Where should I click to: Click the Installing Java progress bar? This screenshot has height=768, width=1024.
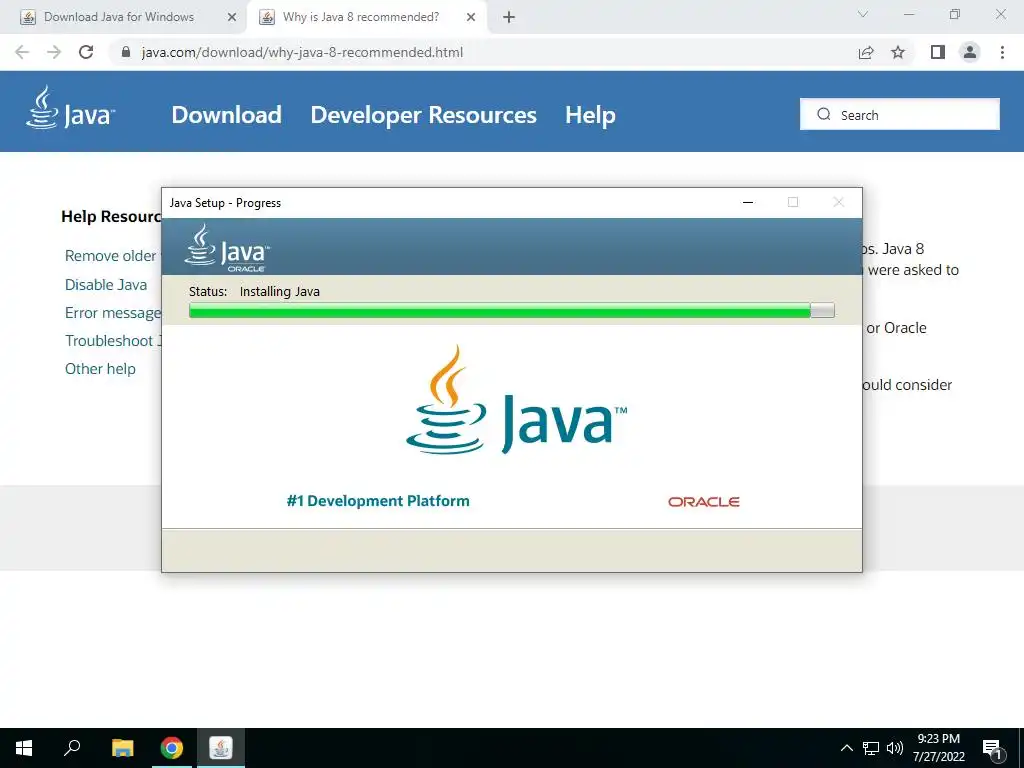click(511, 311)
